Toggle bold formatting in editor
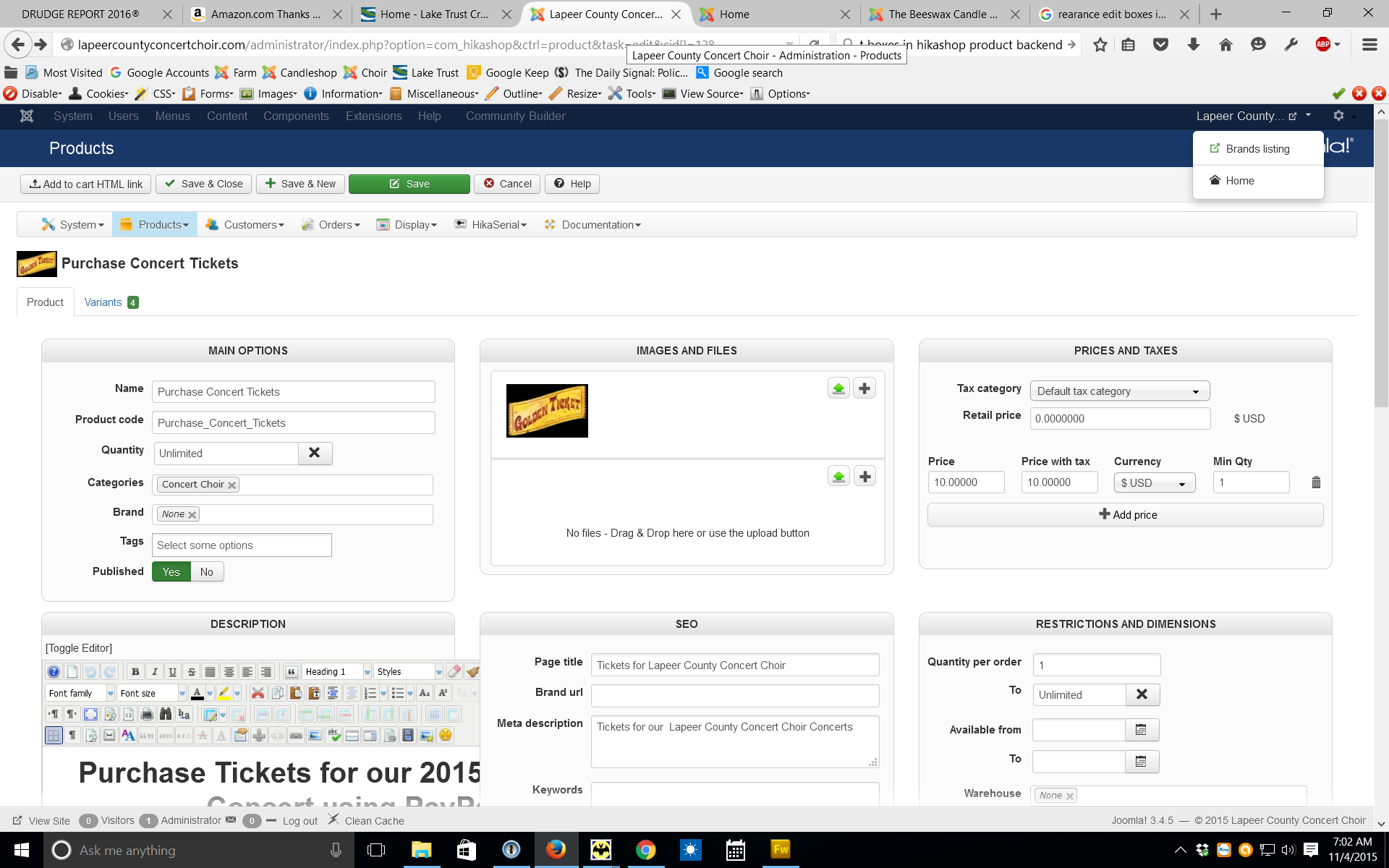Image resolution: width=1389 pixels, height=868 pixels. click(135, 671)
